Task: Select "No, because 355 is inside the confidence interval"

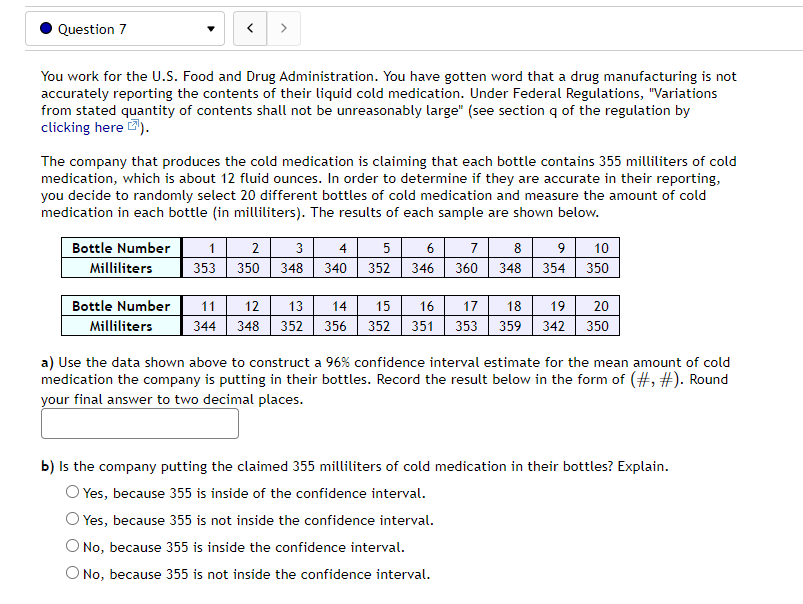Action: [x=72, y=545]
